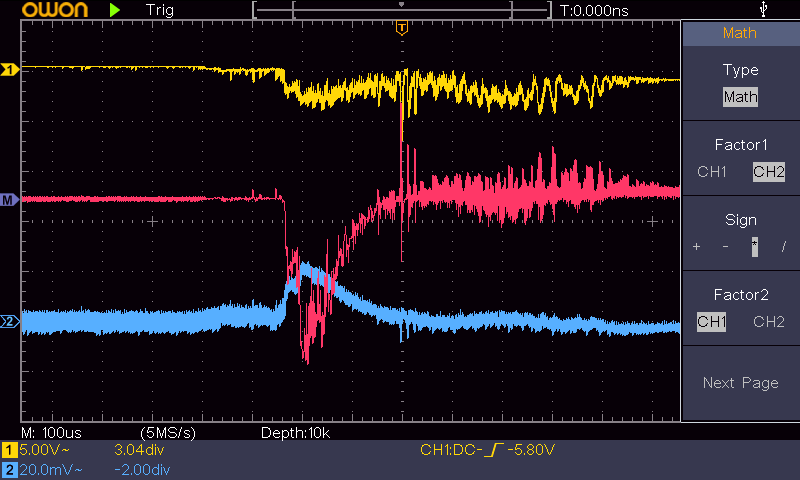800x480 pixels.
Task: Set Factor1 to CH2
Action: pyautogui.click(x=768, y=172)
